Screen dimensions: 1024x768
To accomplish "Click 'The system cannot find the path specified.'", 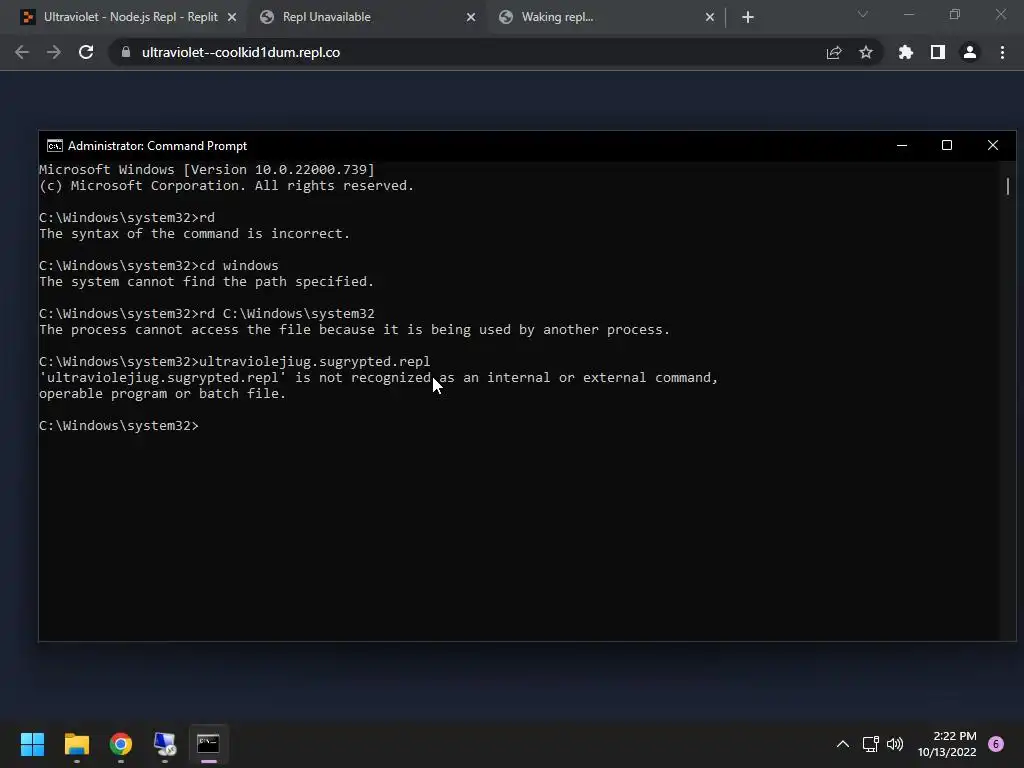I will (x=206, y=282).
